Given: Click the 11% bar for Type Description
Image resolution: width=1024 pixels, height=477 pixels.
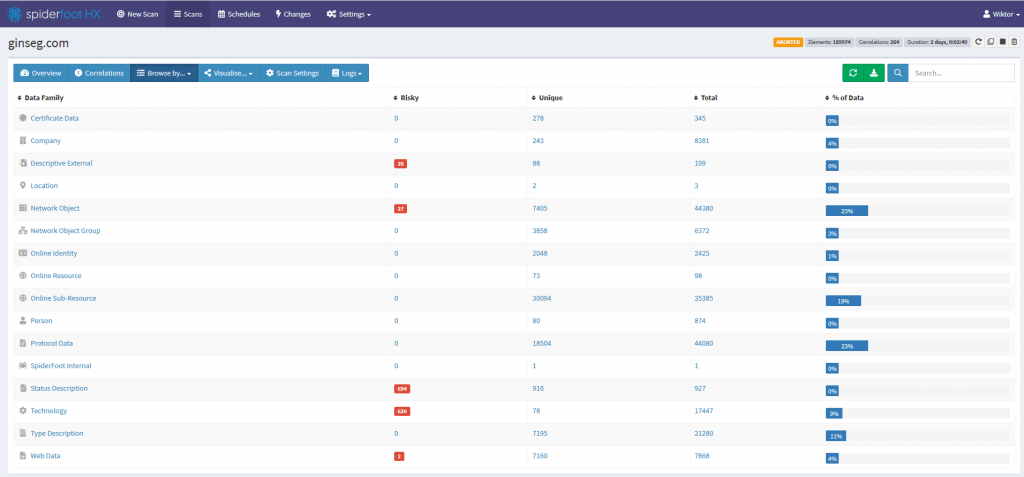Looking at the screenshot, I should click(836, 436).
